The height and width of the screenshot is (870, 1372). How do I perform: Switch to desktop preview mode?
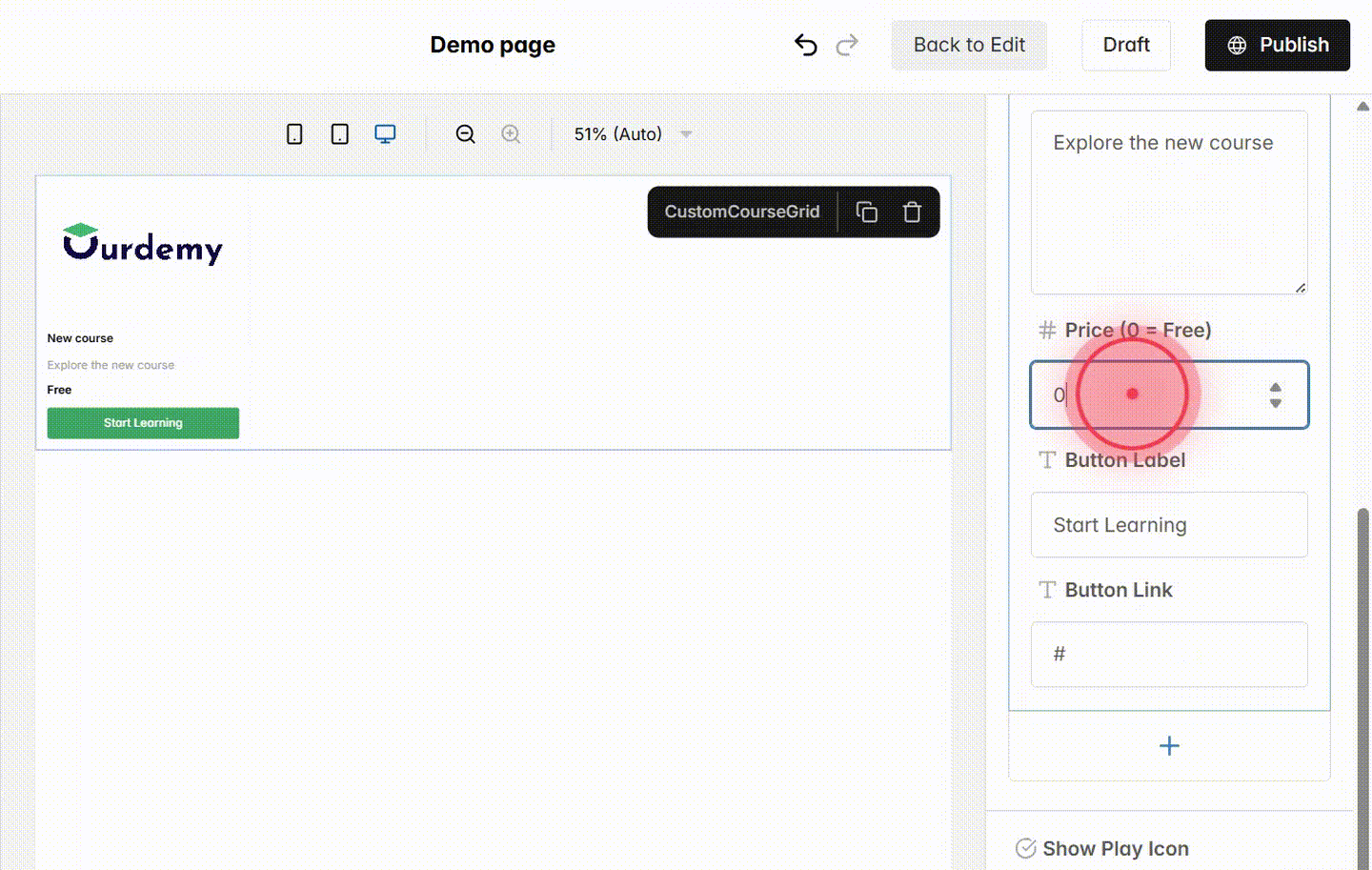[x=385, y=133]
